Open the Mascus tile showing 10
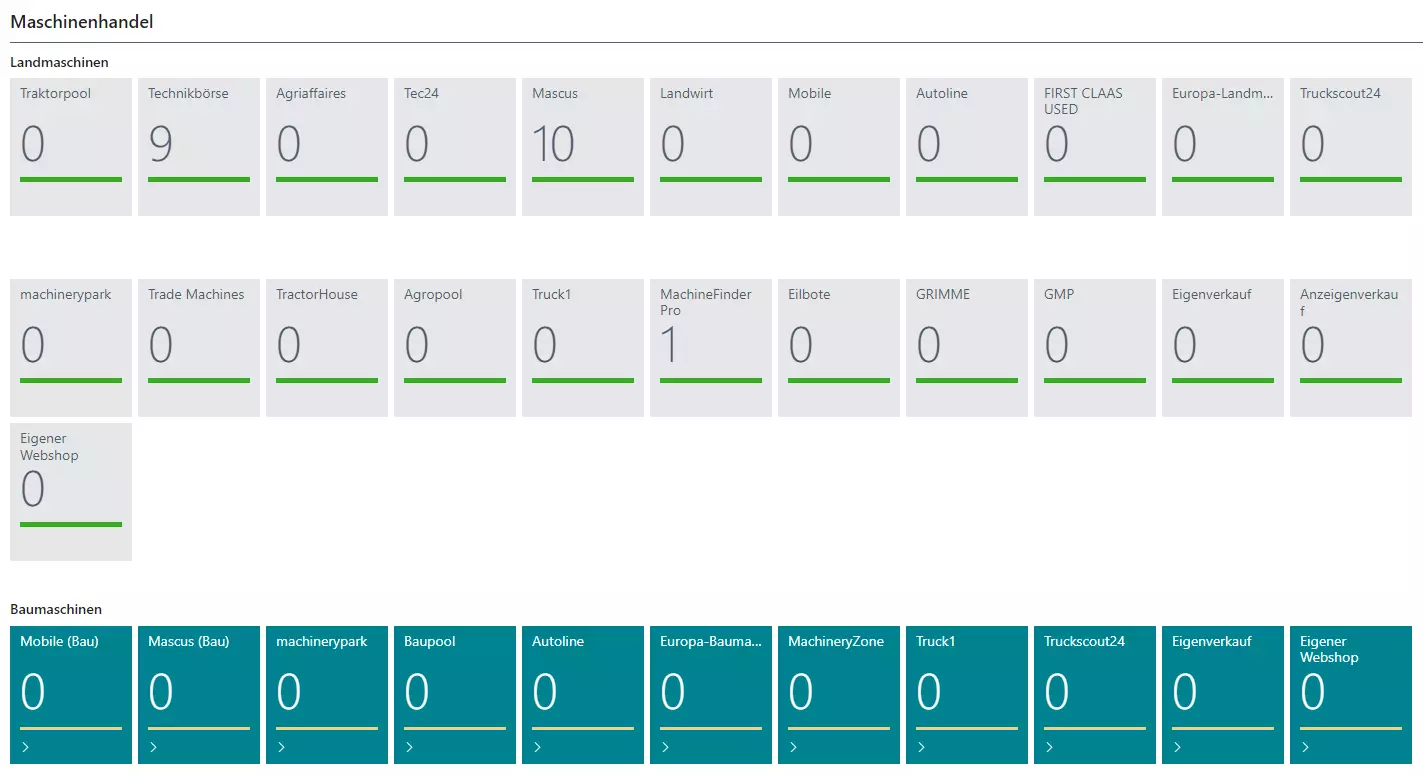The height and width of the screenshot is (776, 1423). 582,146
